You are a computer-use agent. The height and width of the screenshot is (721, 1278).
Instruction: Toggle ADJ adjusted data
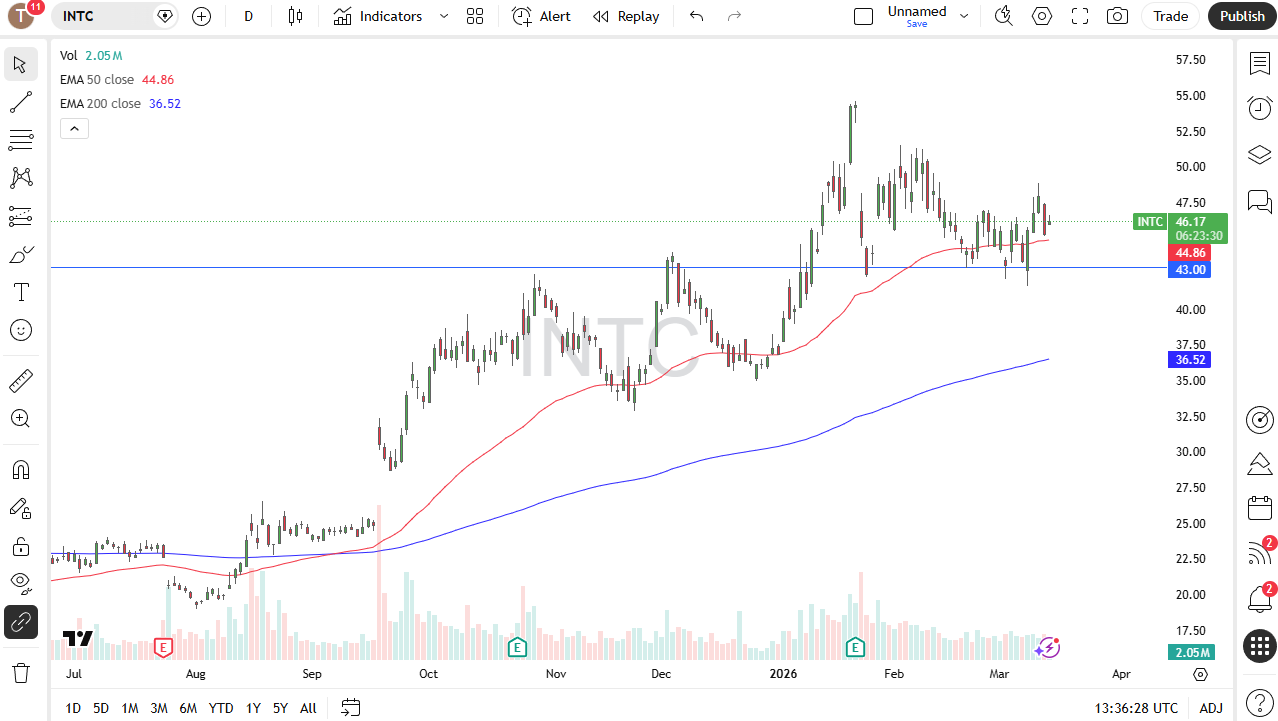tap(1211, 708)
